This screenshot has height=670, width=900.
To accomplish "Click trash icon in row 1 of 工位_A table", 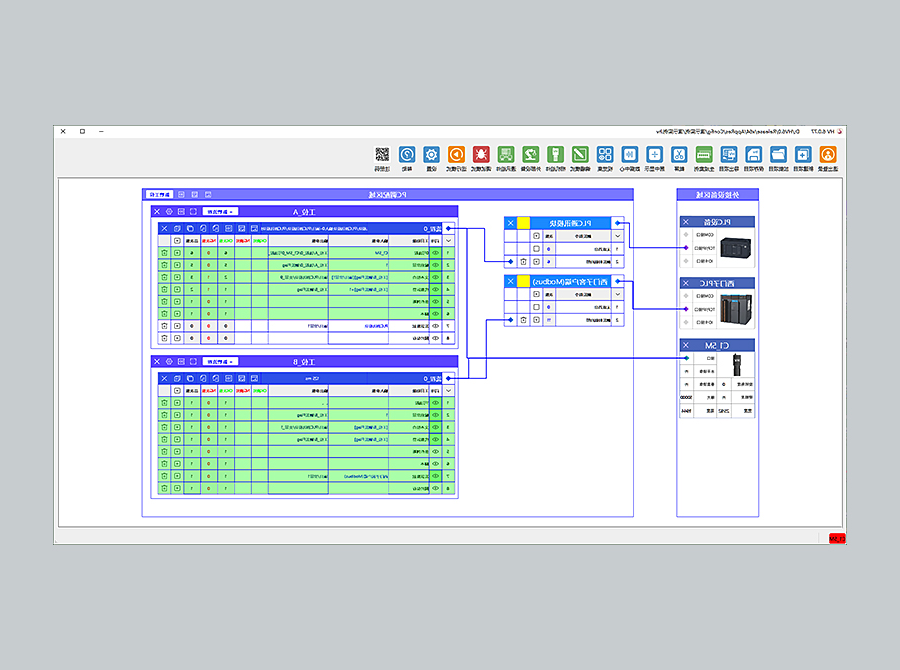I will pyautogui.click(x=164, y=253).
